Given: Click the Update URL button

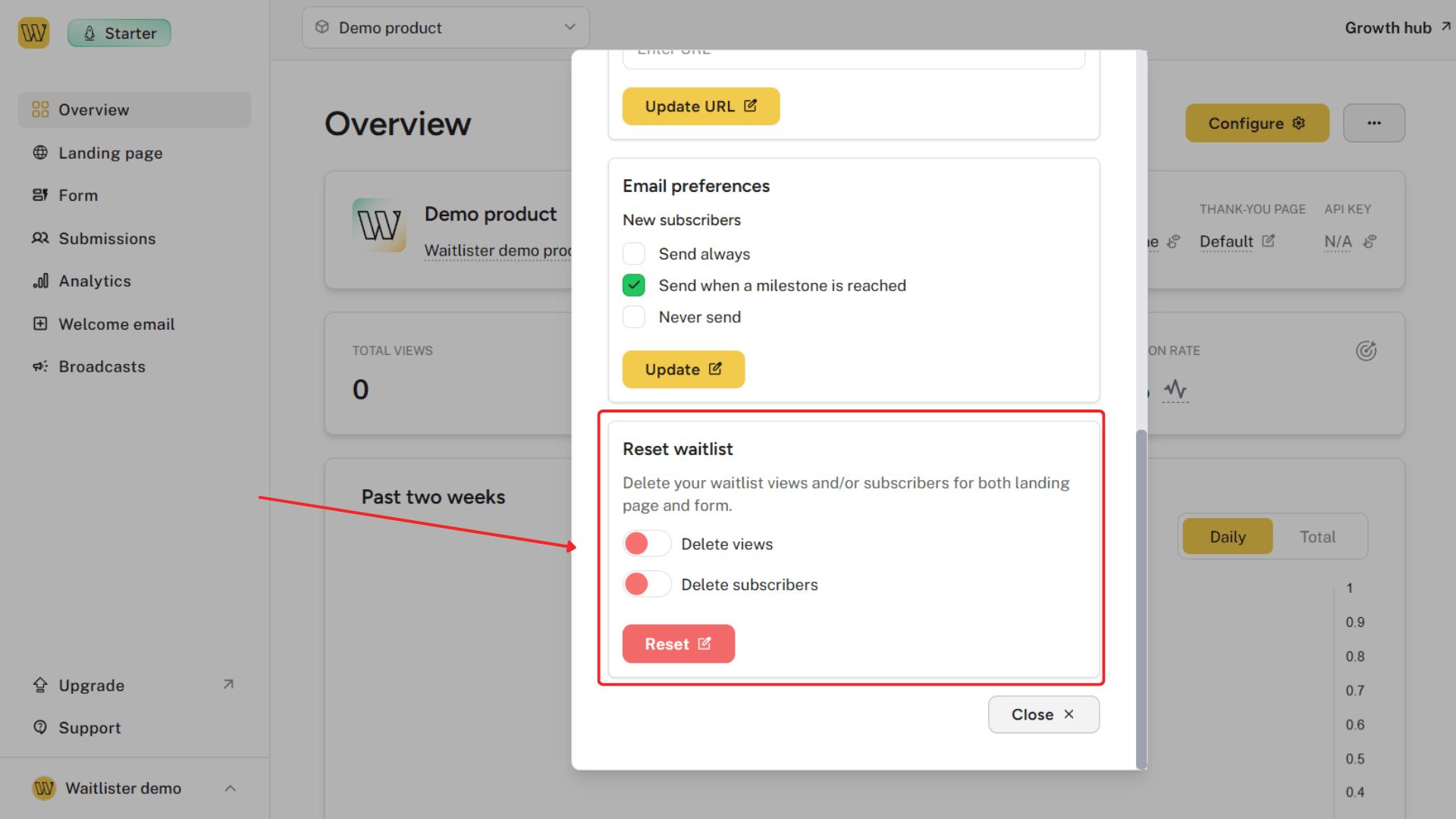Looking at the screenshot, I should pyautogui.click(x=701, y=106).
